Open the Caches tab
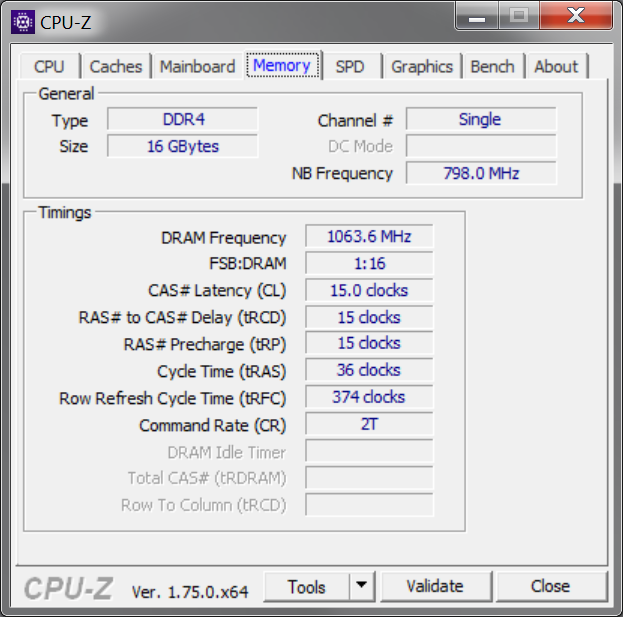The width and height of the screenshot is (623, 617). pyautogui.click(x=116, y=66)
